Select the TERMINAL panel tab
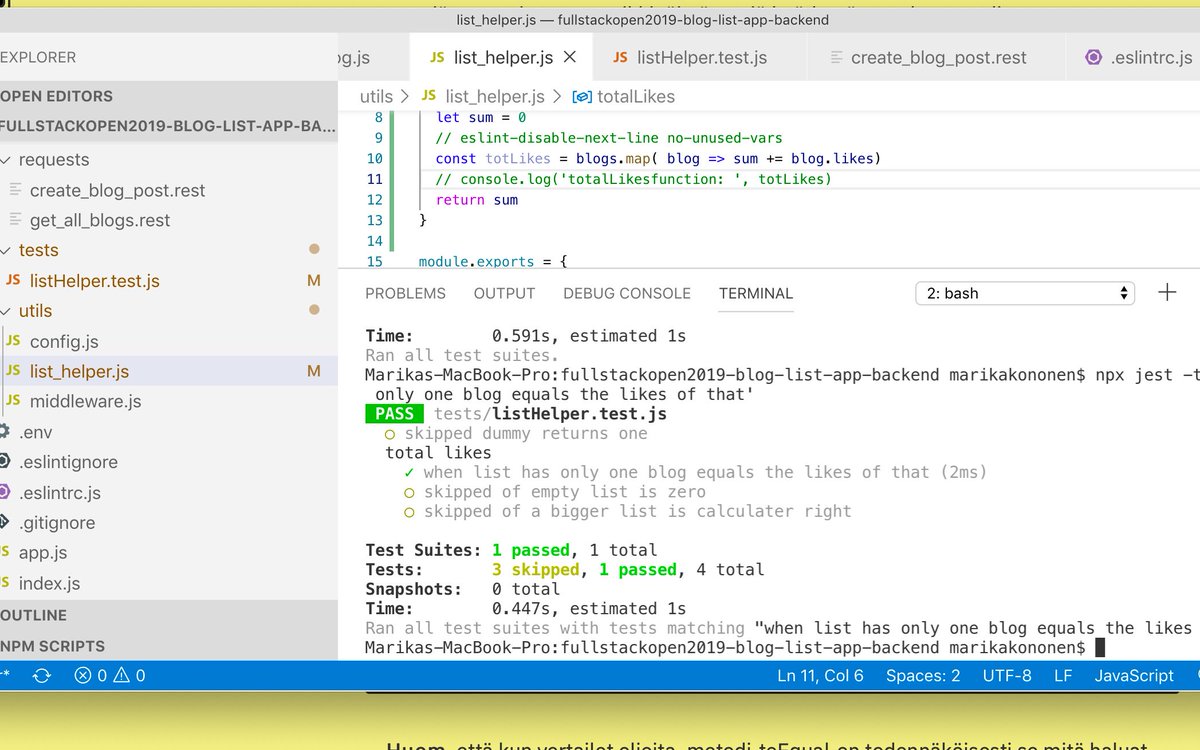 point(756,293)
